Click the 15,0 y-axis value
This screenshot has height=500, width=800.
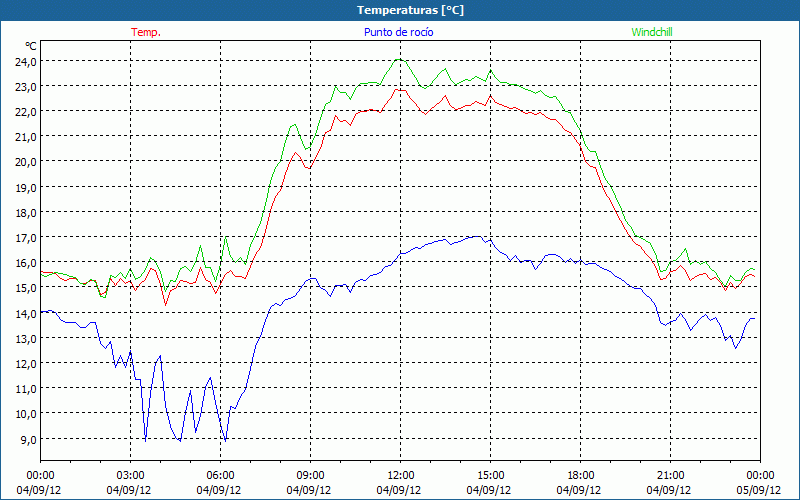click(x=27, y=288)
